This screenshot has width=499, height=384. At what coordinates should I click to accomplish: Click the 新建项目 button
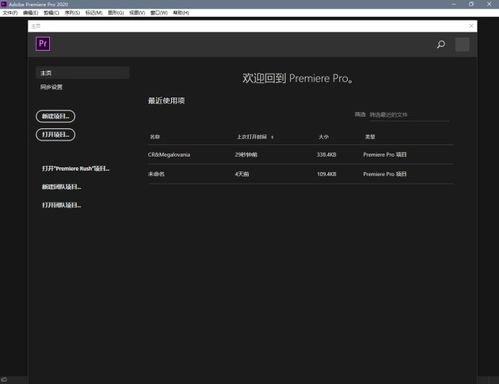55,116
